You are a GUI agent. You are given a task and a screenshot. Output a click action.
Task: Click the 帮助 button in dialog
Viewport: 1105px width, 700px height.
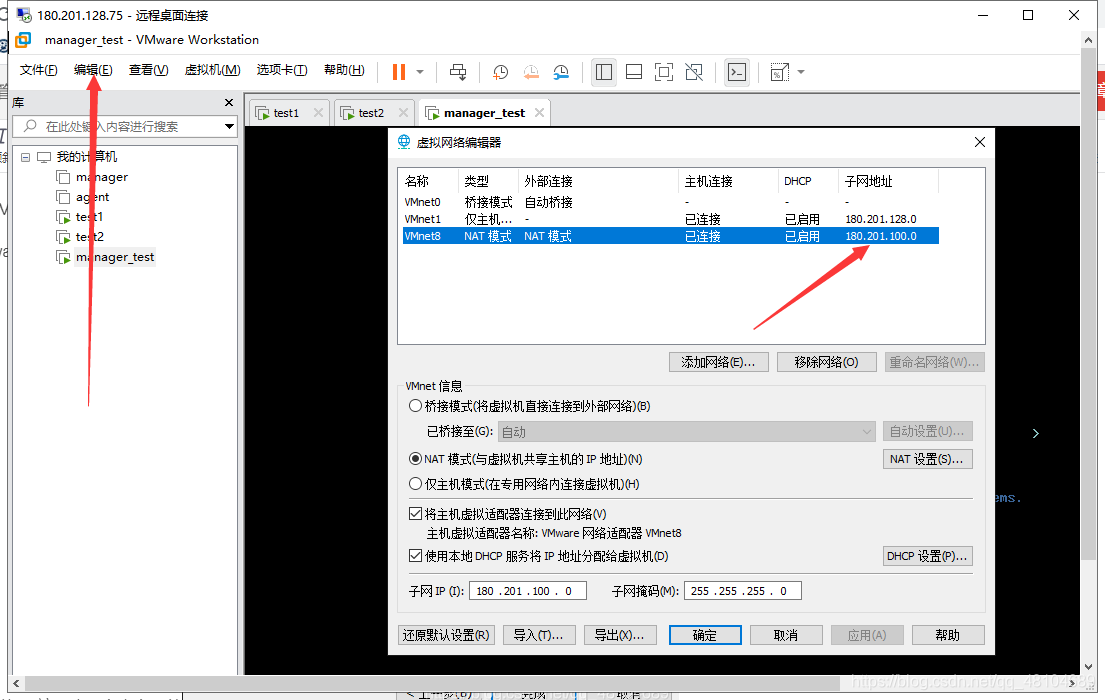click(948, 635)
